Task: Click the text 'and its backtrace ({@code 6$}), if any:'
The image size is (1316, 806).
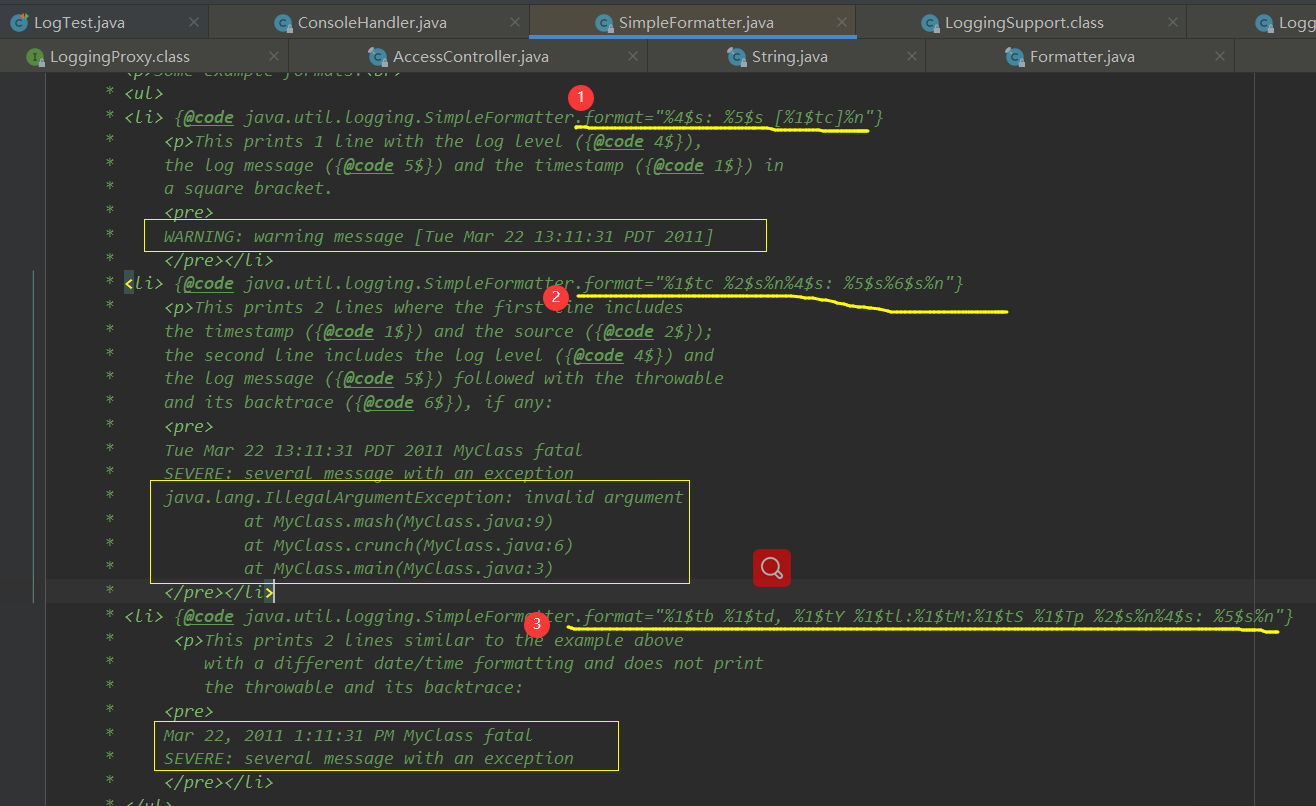Action: coord(358,402)
